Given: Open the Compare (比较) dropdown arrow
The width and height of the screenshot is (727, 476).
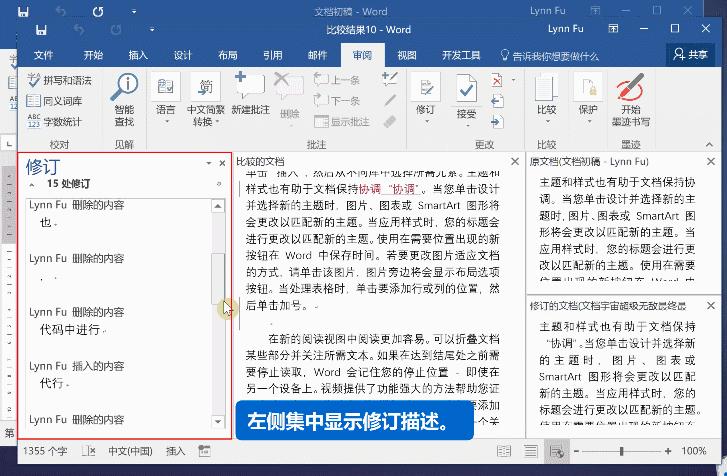Looking at the screenshot, I should (x=547, y=122).
